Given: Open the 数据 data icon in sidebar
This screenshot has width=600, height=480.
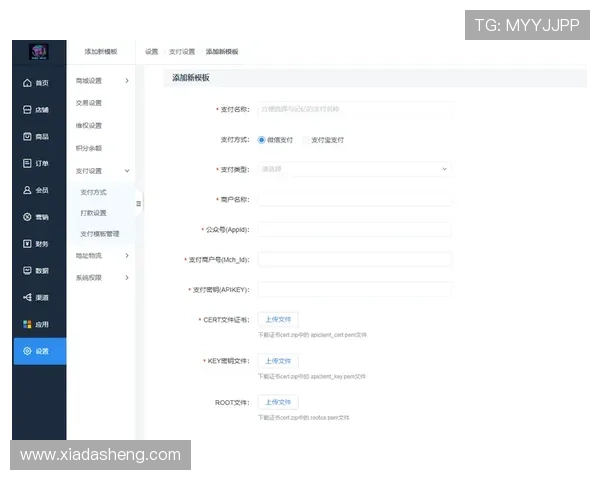Looking at the screenshot, I should point(27,271).
